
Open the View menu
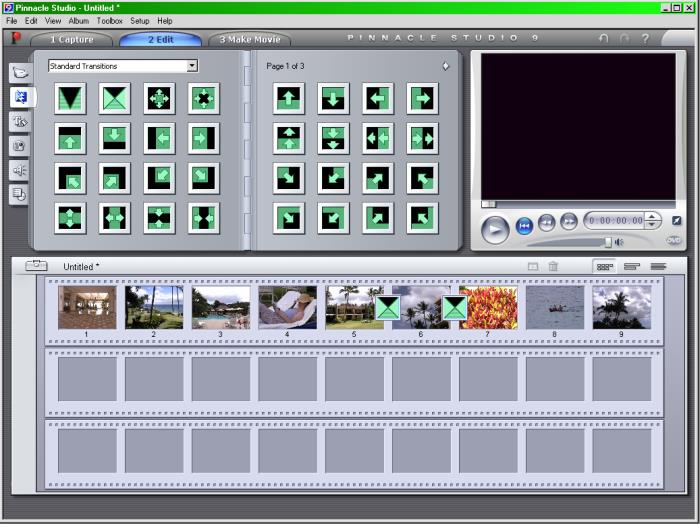53,21
